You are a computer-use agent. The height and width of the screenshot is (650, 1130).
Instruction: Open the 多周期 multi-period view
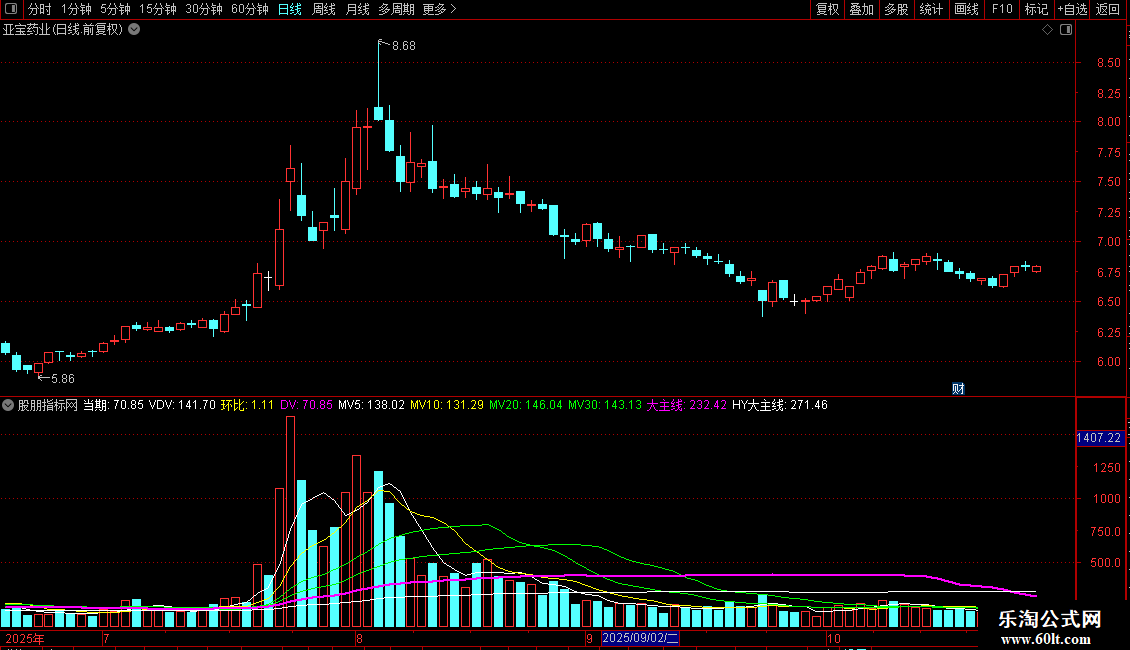(x=396, y=9)
